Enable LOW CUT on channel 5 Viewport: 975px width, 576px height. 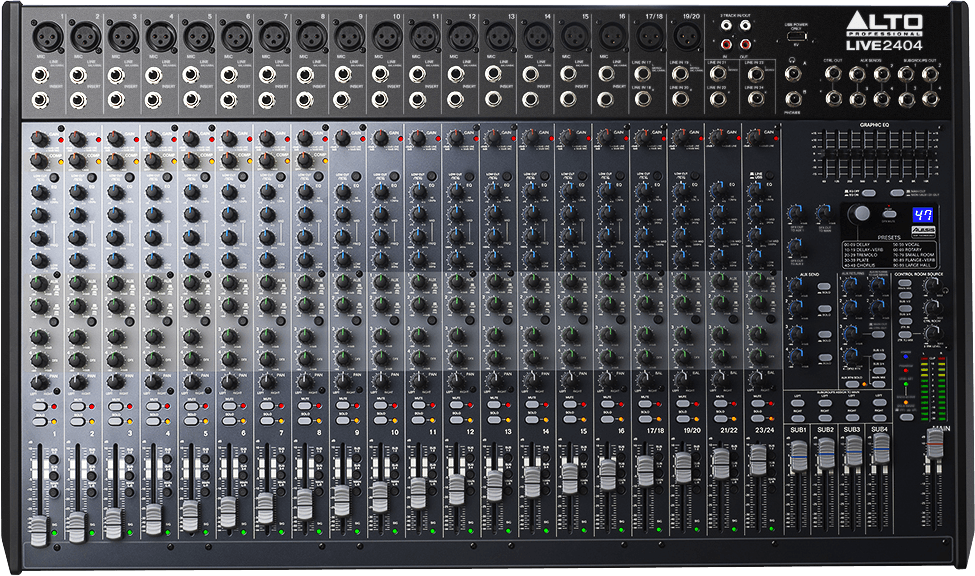(x=206, y=178)
